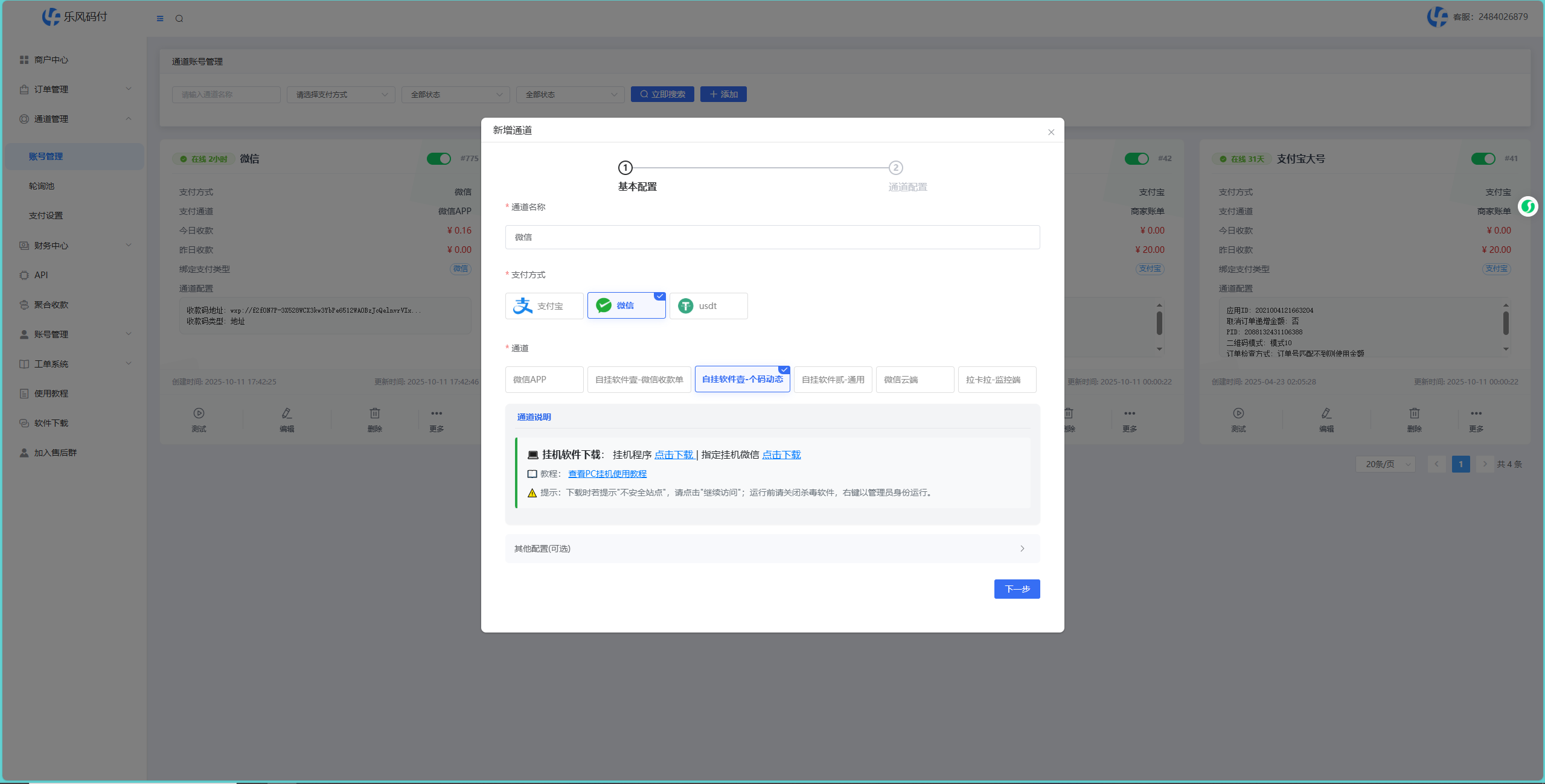1545x784 pixels.
Task: Open the 20条/页 page size dropdown
Action: click(x=1385, y=464)
